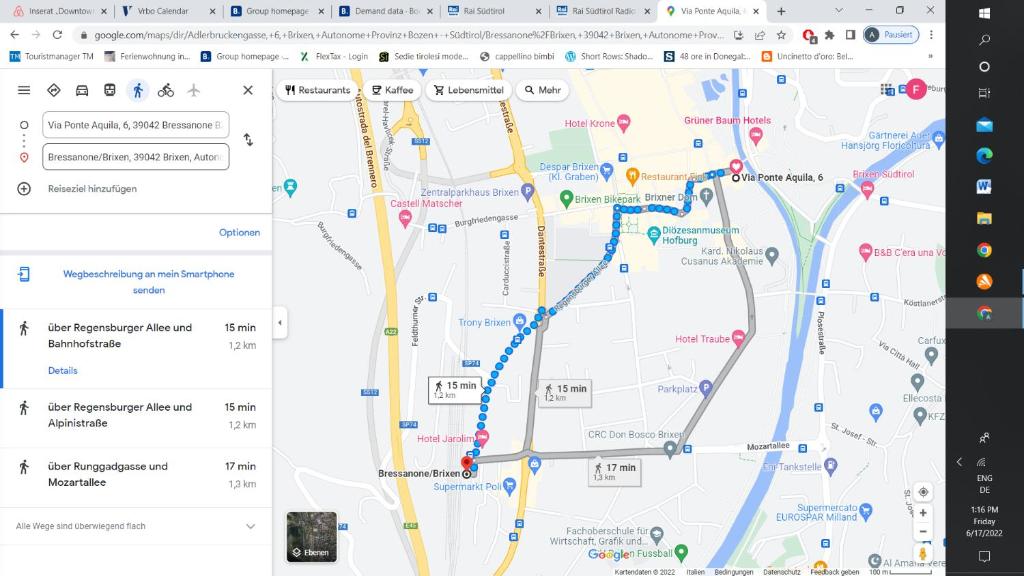The image size is (1024, 576).
Task: Toggle the walking travel mode
Action: pyautogui.click(x=138, y=90)
